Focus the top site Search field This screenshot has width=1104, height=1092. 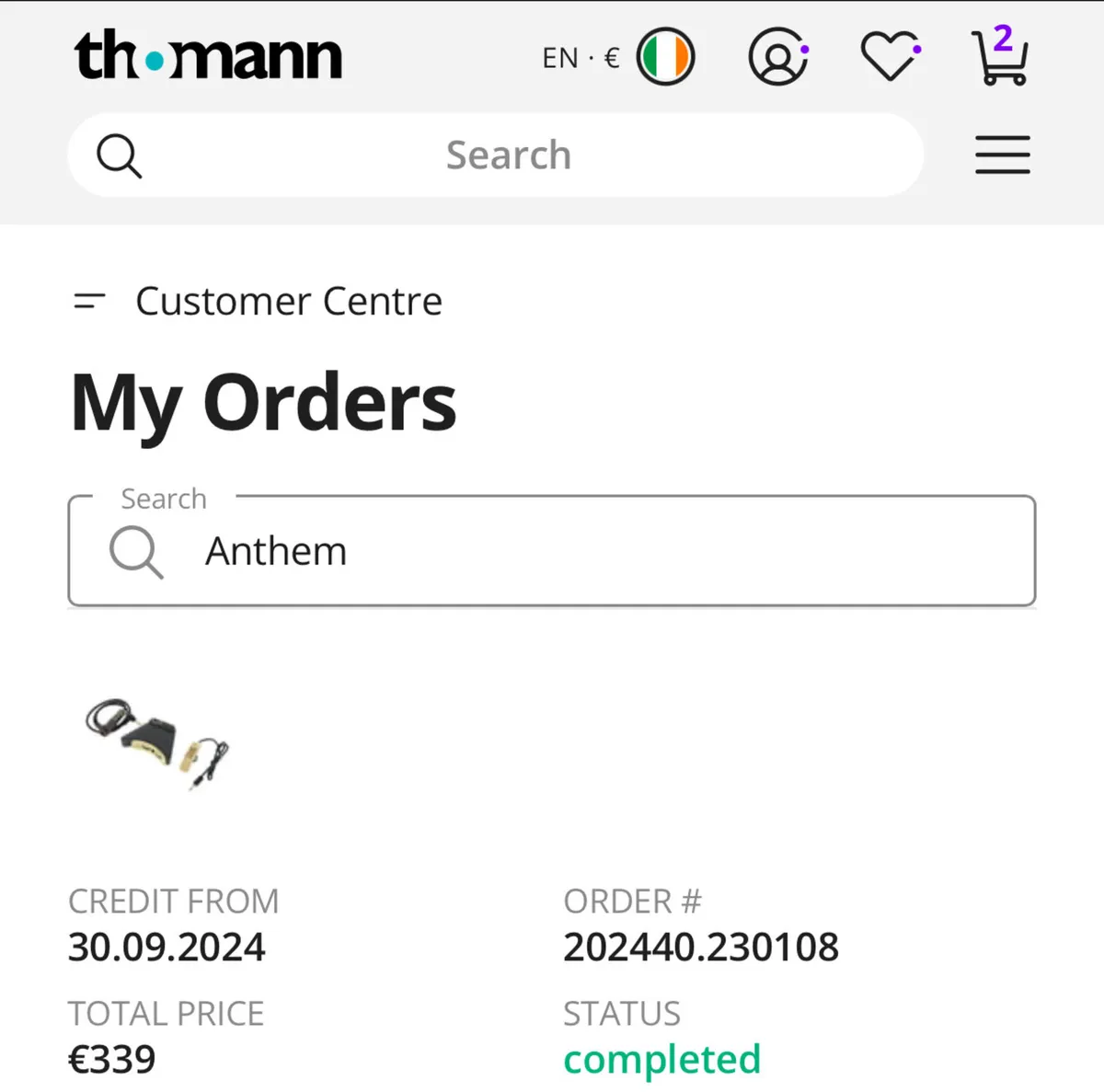496,155
